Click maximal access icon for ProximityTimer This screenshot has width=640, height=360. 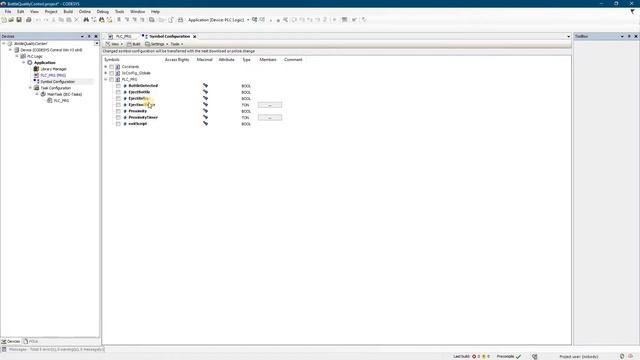205,117
